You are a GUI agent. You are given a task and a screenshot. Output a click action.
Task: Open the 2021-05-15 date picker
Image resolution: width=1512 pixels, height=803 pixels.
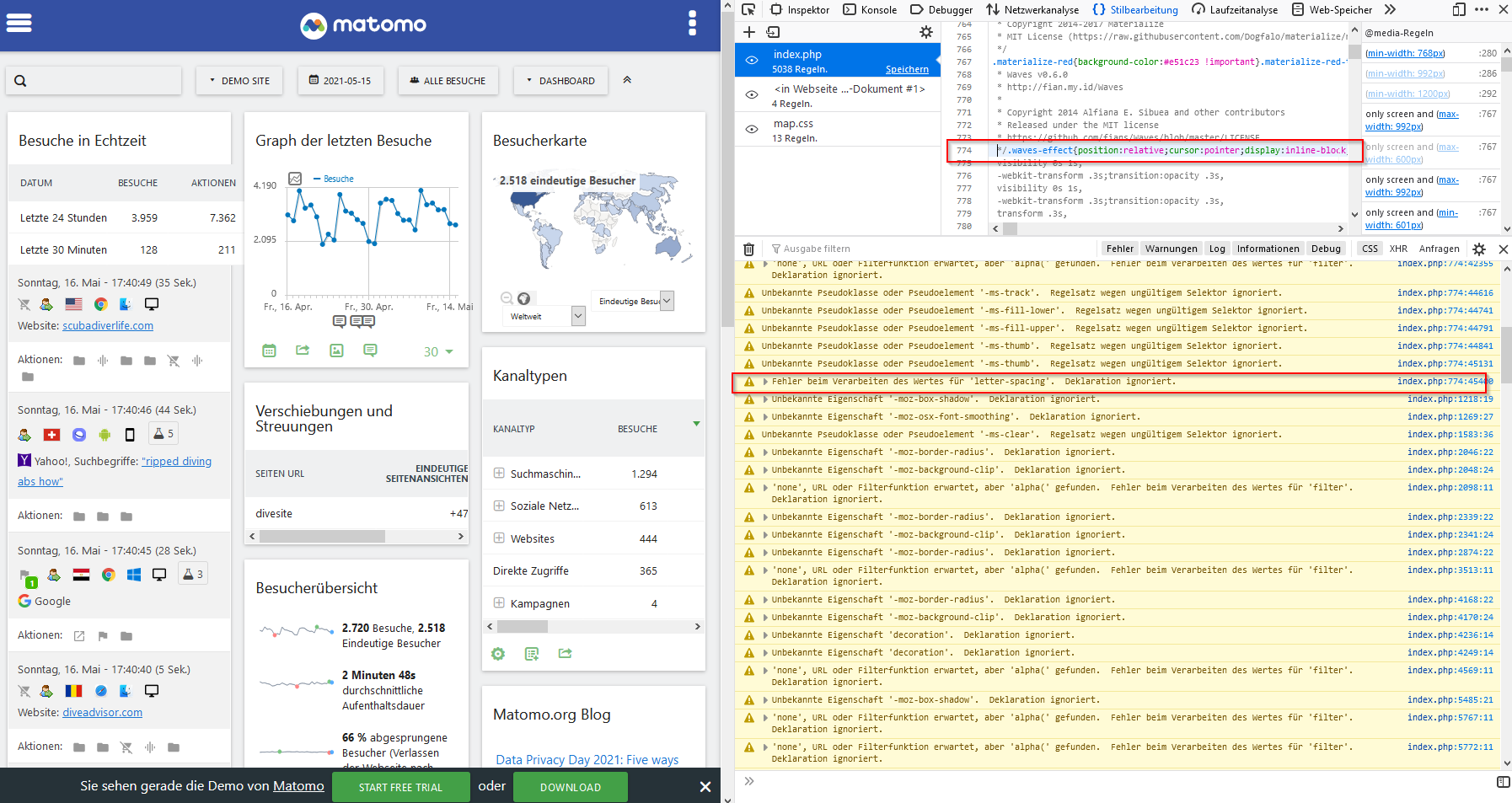point(340,81)
